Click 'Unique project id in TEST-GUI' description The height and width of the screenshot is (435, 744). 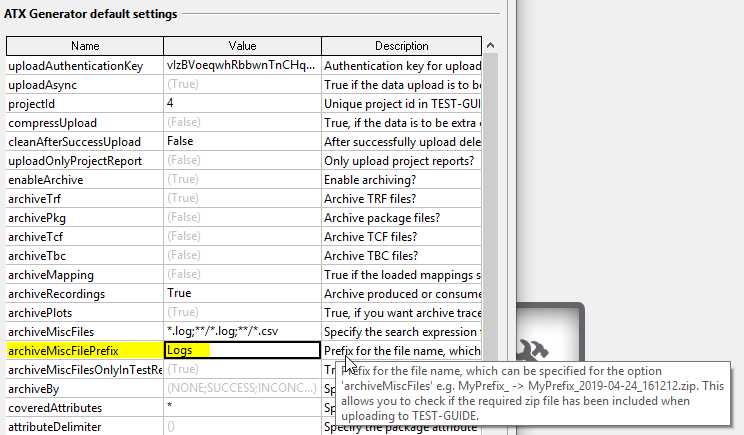click(401, 103)
